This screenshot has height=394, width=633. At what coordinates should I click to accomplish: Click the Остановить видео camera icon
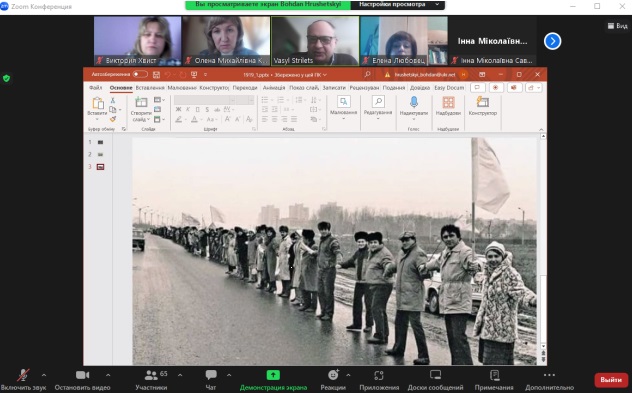(x=82, y=375)
